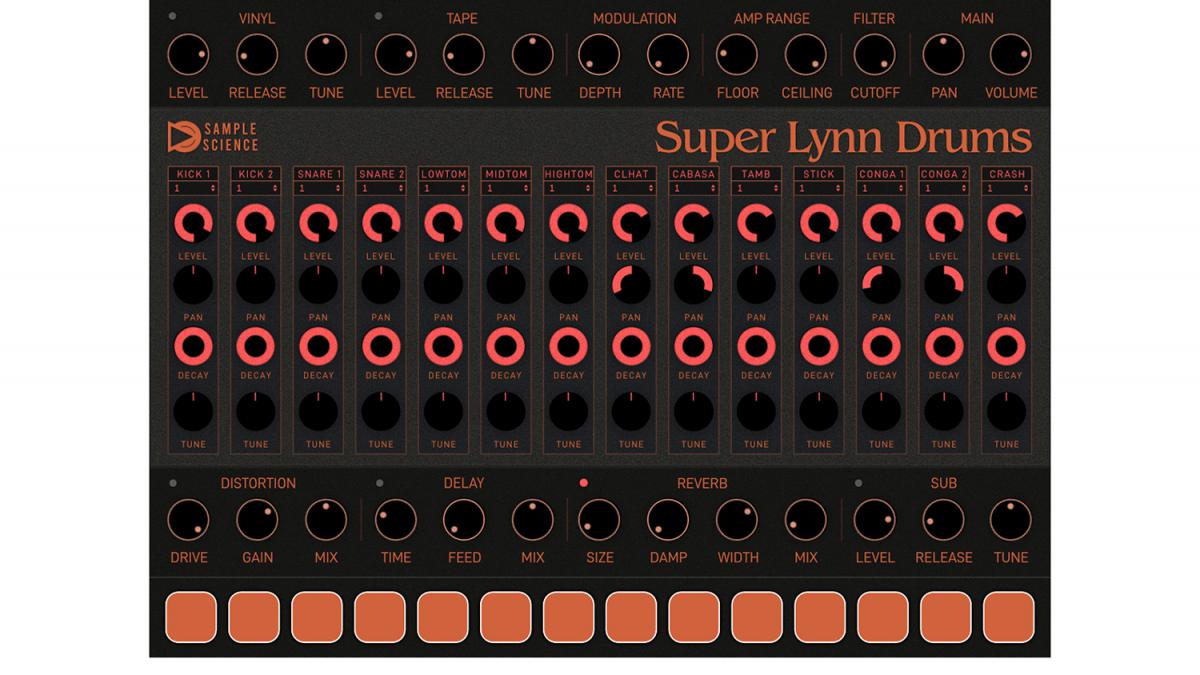Open the CONGA 1 sample dropdown
The width and height of the screenshot is (1200, 675).
tap(881, 188)
